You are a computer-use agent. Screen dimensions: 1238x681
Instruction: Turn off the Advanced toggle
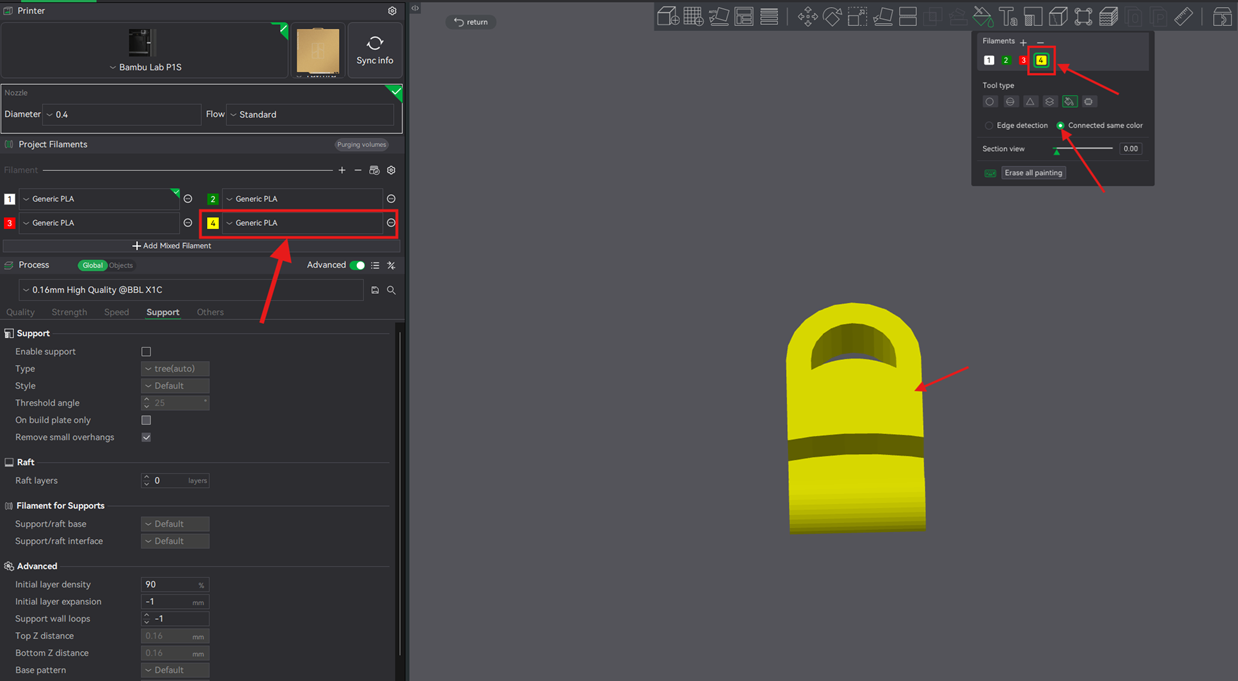[x=357, y=265]
